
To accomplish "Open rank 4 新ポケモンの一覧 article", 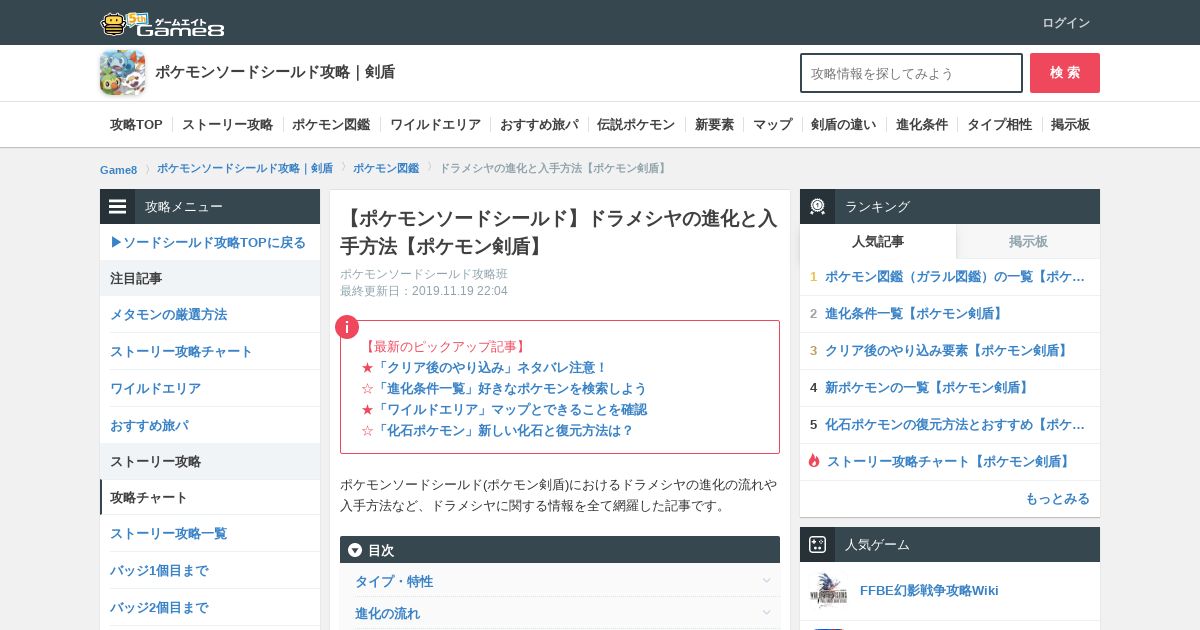I will (928, 387).
